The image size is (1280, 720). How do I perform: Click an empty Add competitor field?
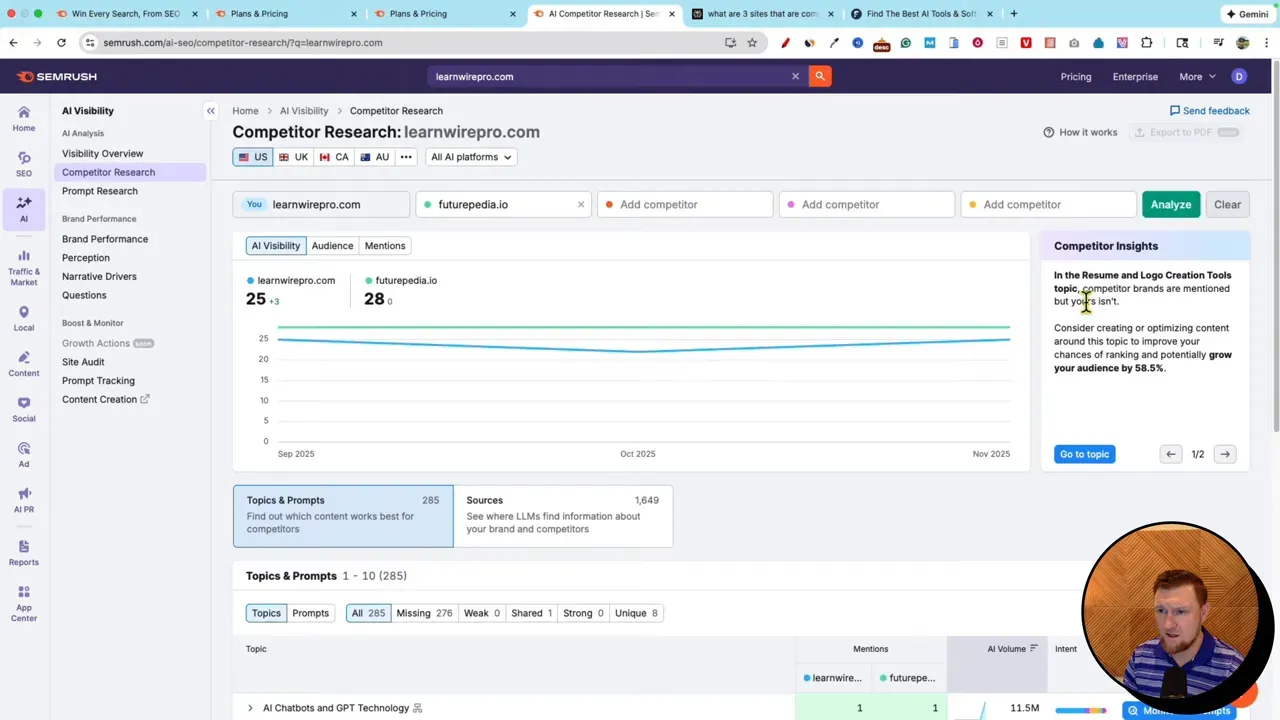click(658, 204)
